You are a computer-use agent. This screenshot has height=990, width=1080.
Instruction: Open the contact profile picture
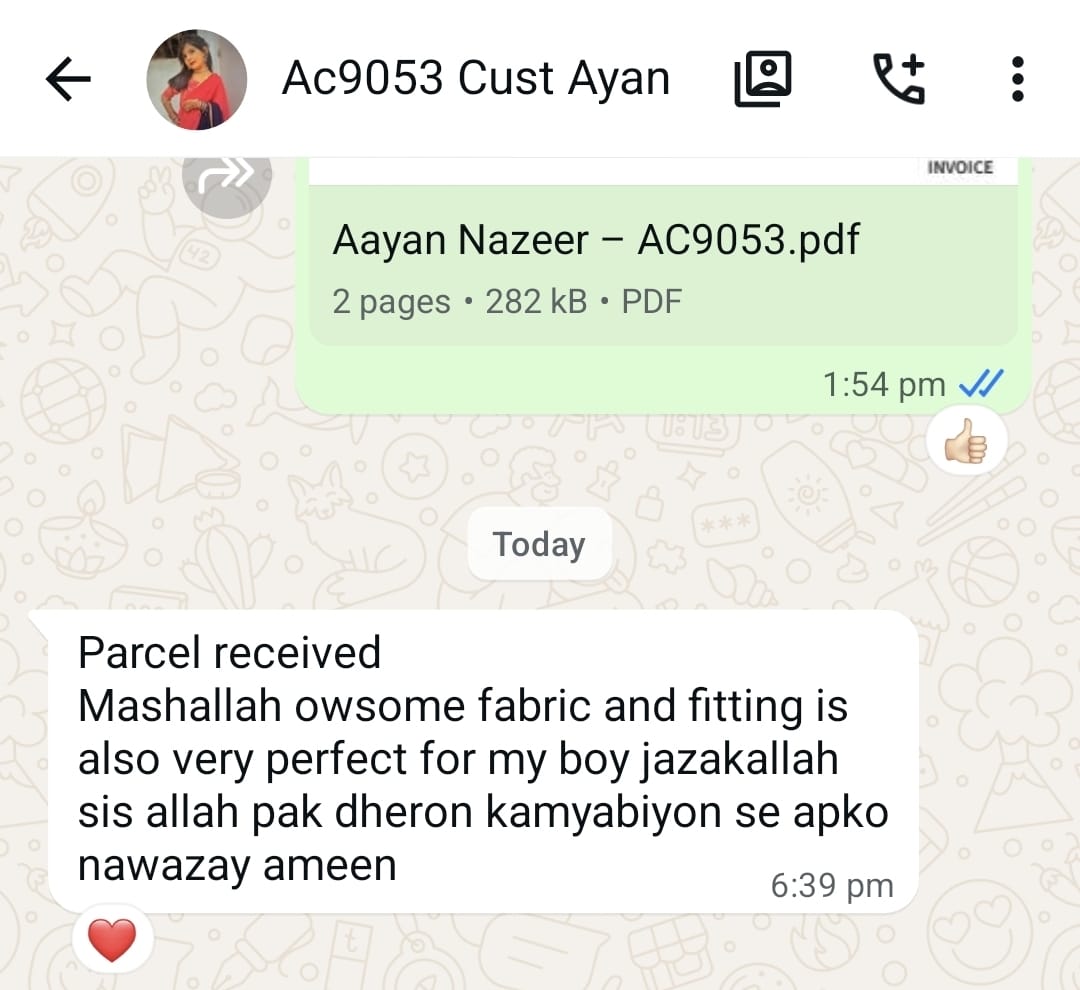pyautogui.click(x=197, y=79)
